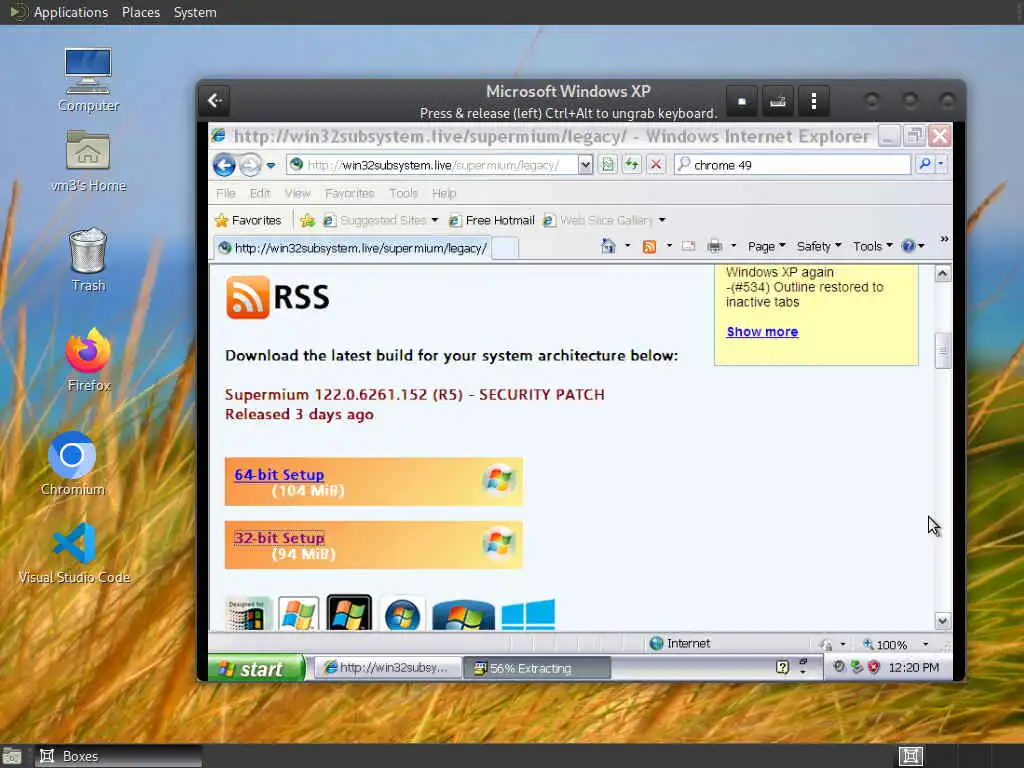This screenshot has width=1024, height=768.
Task: Click the search box containing chrome 49
Action: coord(793,165)
